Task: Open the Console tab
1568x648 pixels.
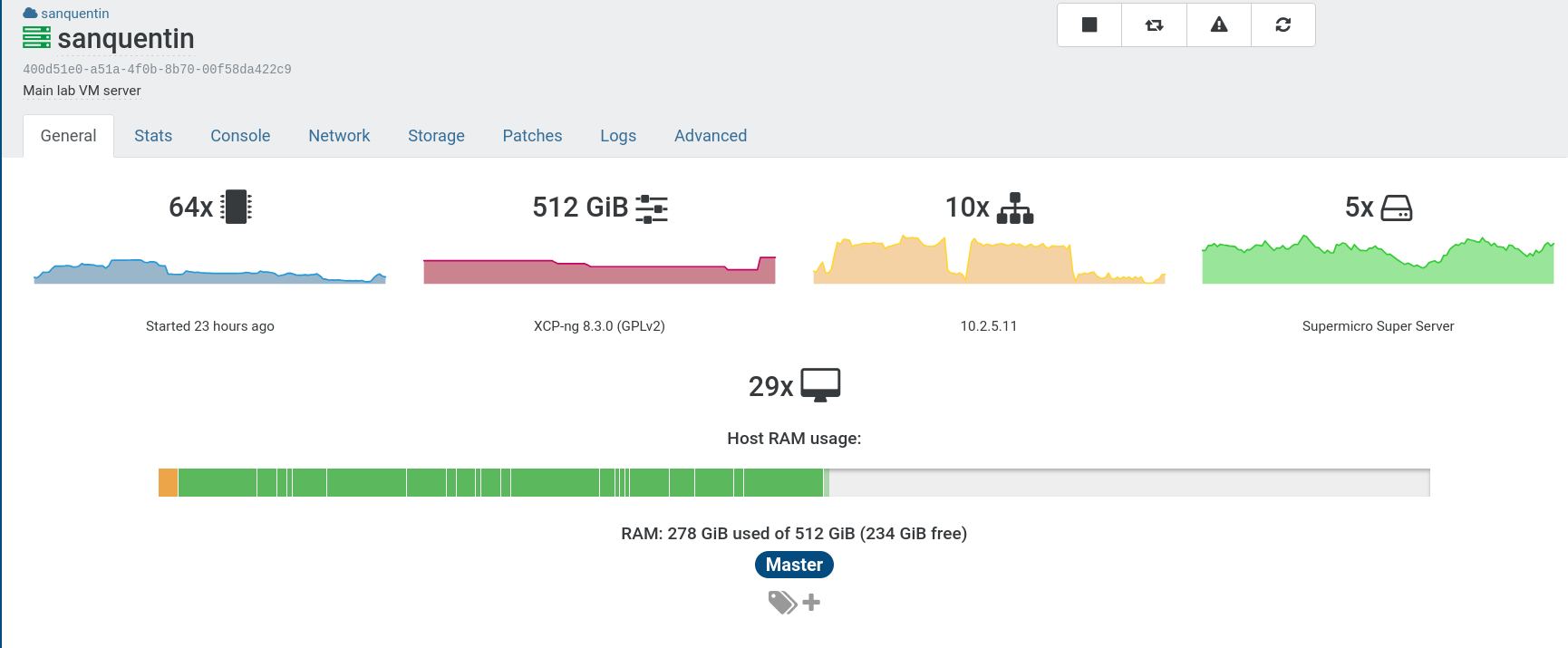Action: point(240,136)
